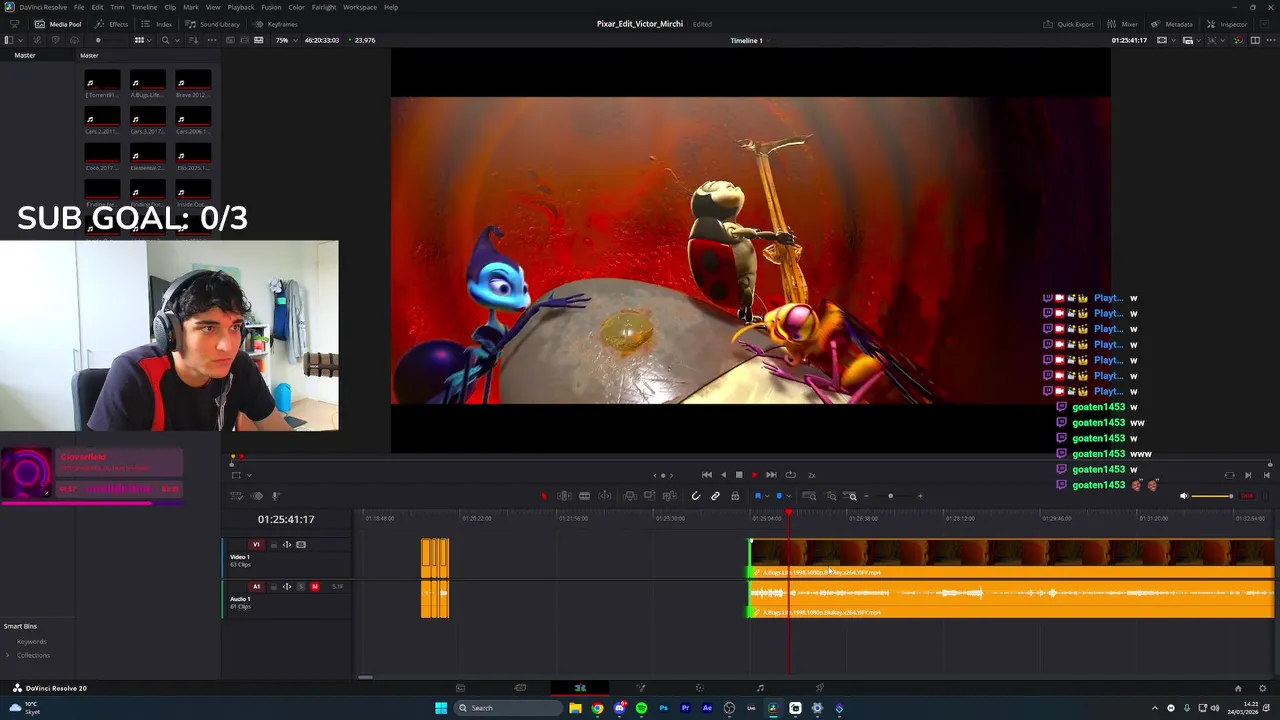
Task: Activate the Blade edit mode tool
Action: coord(584,496)
